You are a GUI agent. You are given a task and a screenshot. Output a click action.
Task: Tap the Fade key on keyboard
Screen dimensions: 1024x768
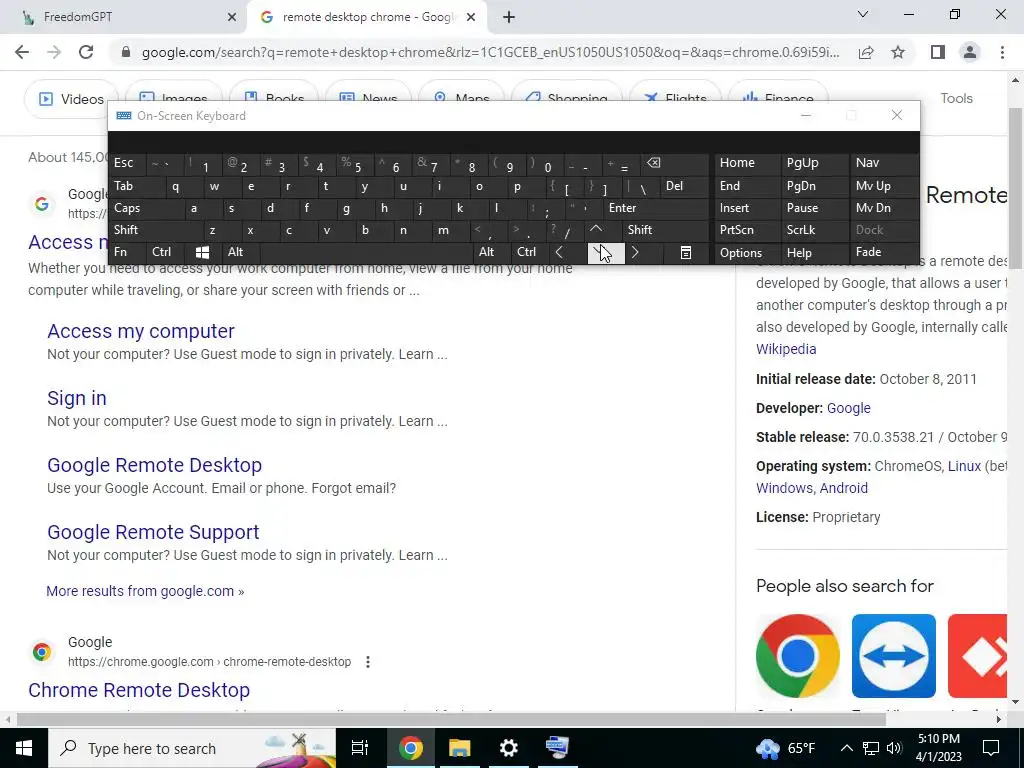pos(883,252)
